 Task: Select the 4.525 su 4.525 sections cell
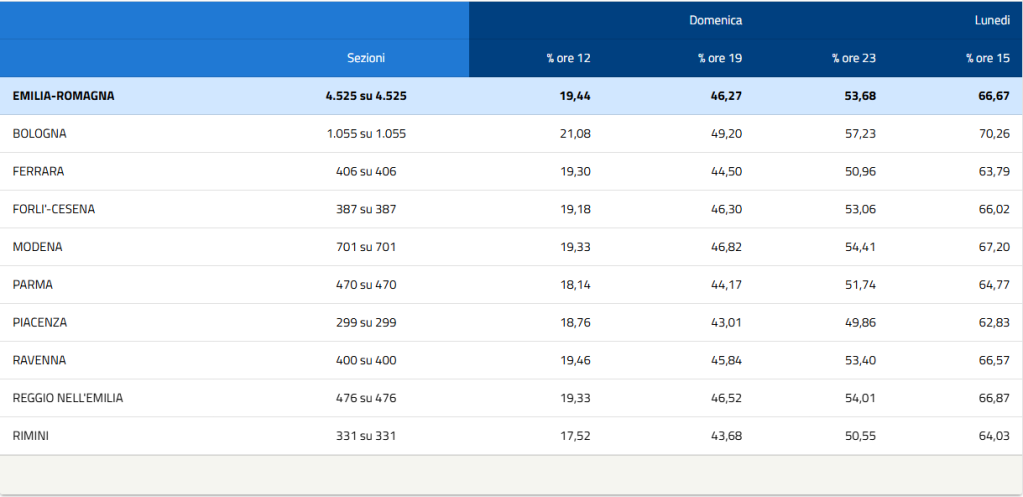366,96
